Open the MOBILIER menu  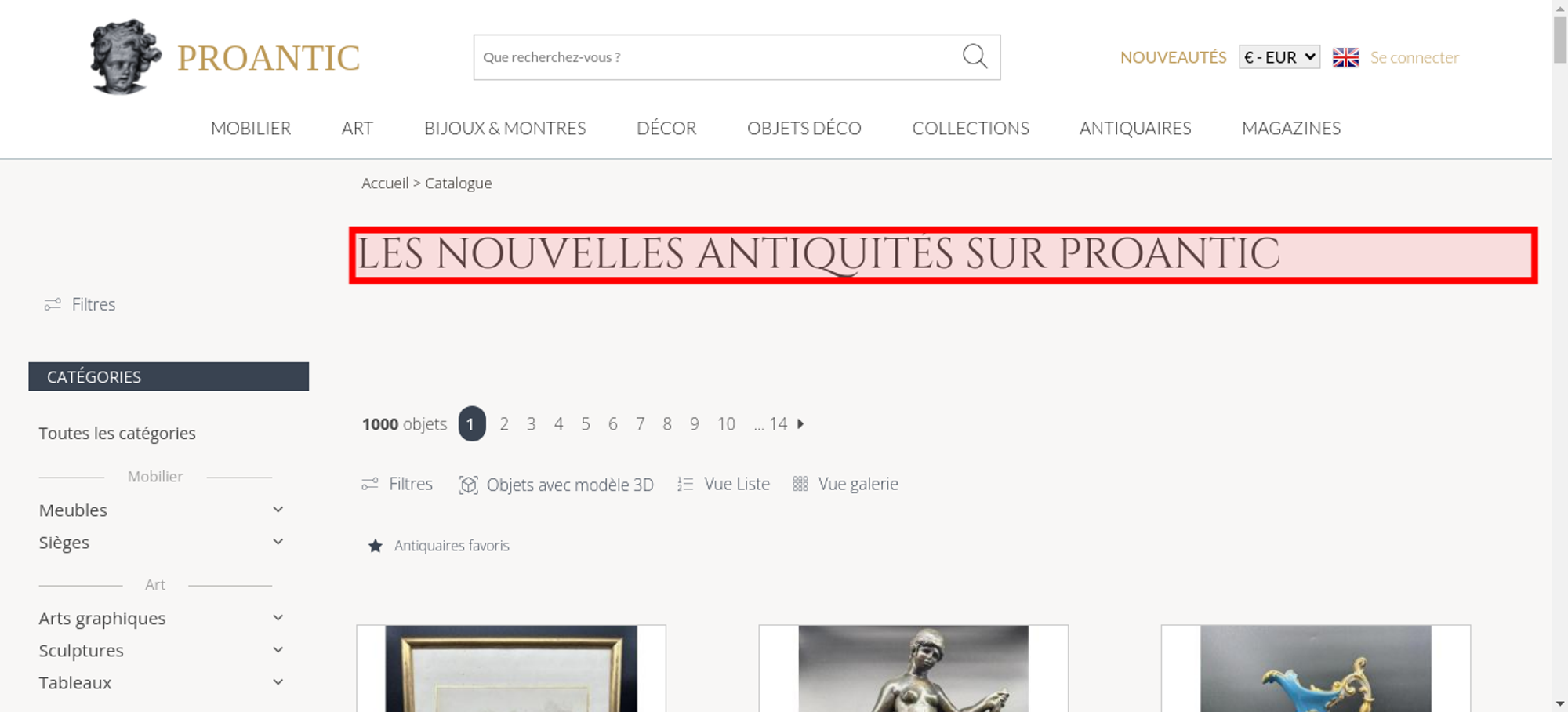(251, 128)
